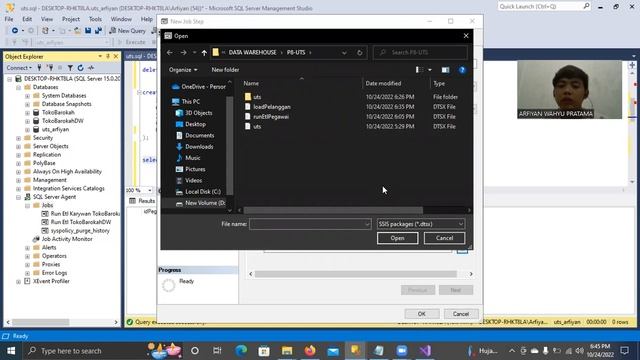Open the Organize dropdown
This screenshot has width=640, height=360.
(183, 70)
